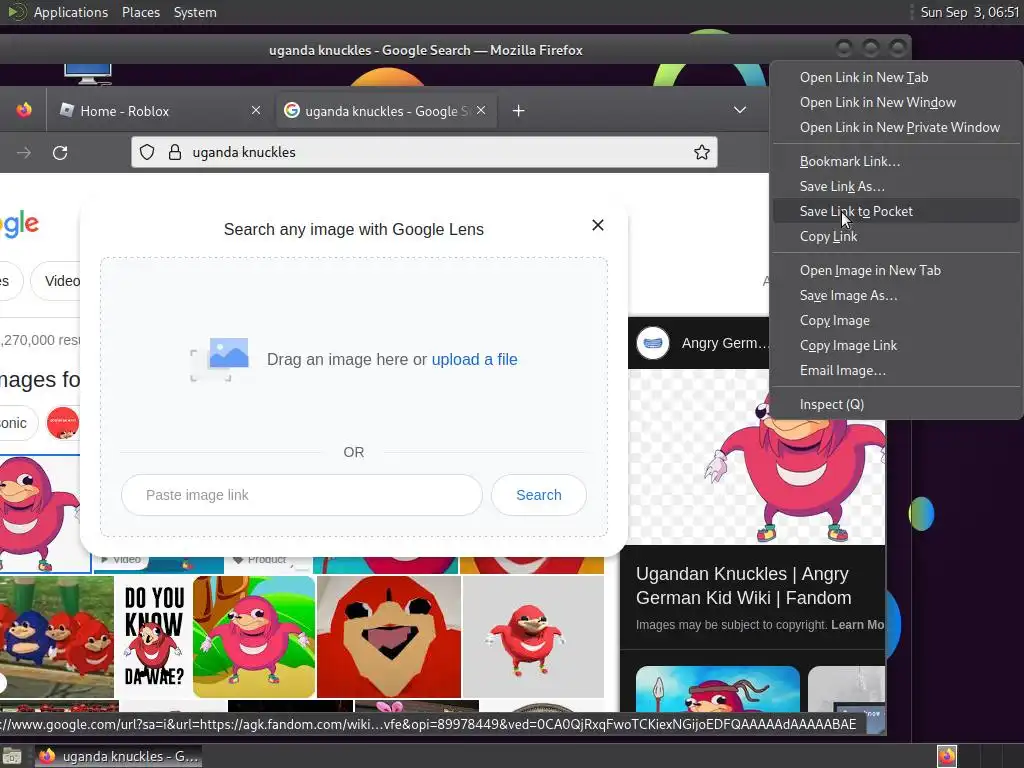Click the show desktop icon in bottom panel
The height and width of the screenshot is (768, 1024).
pos(12,756)
